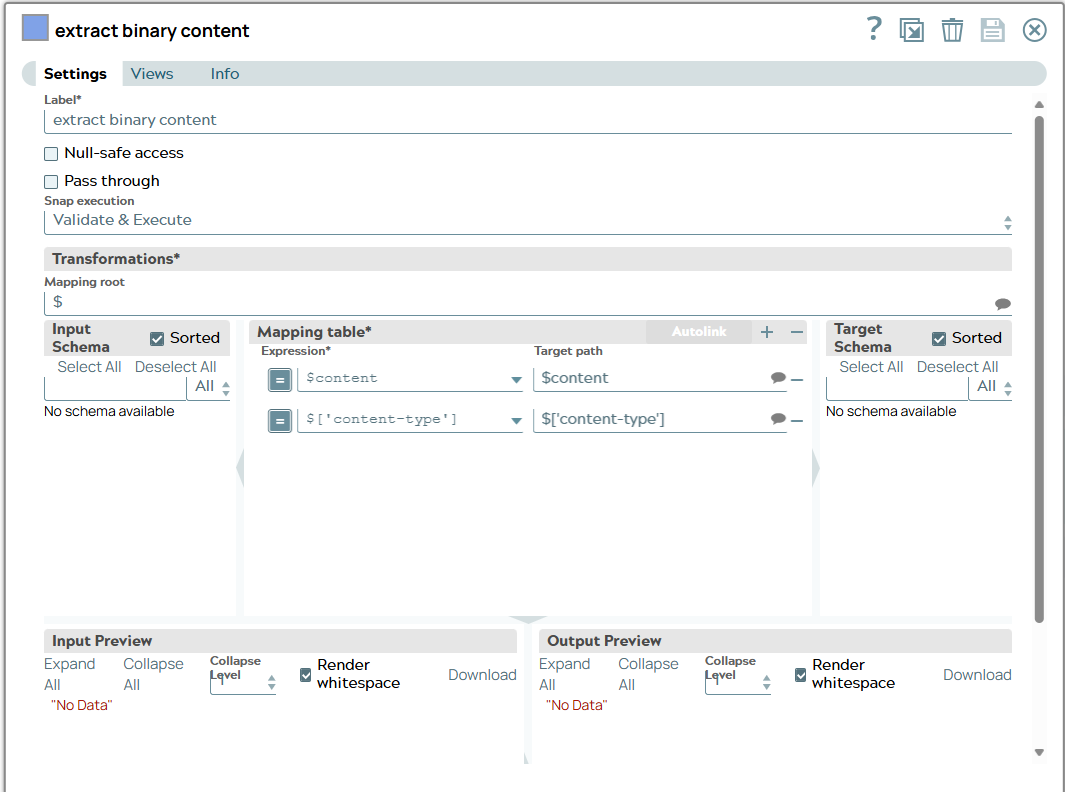
Task: Open $content expression dropdown arrow
Action: [x=516, y=380]
